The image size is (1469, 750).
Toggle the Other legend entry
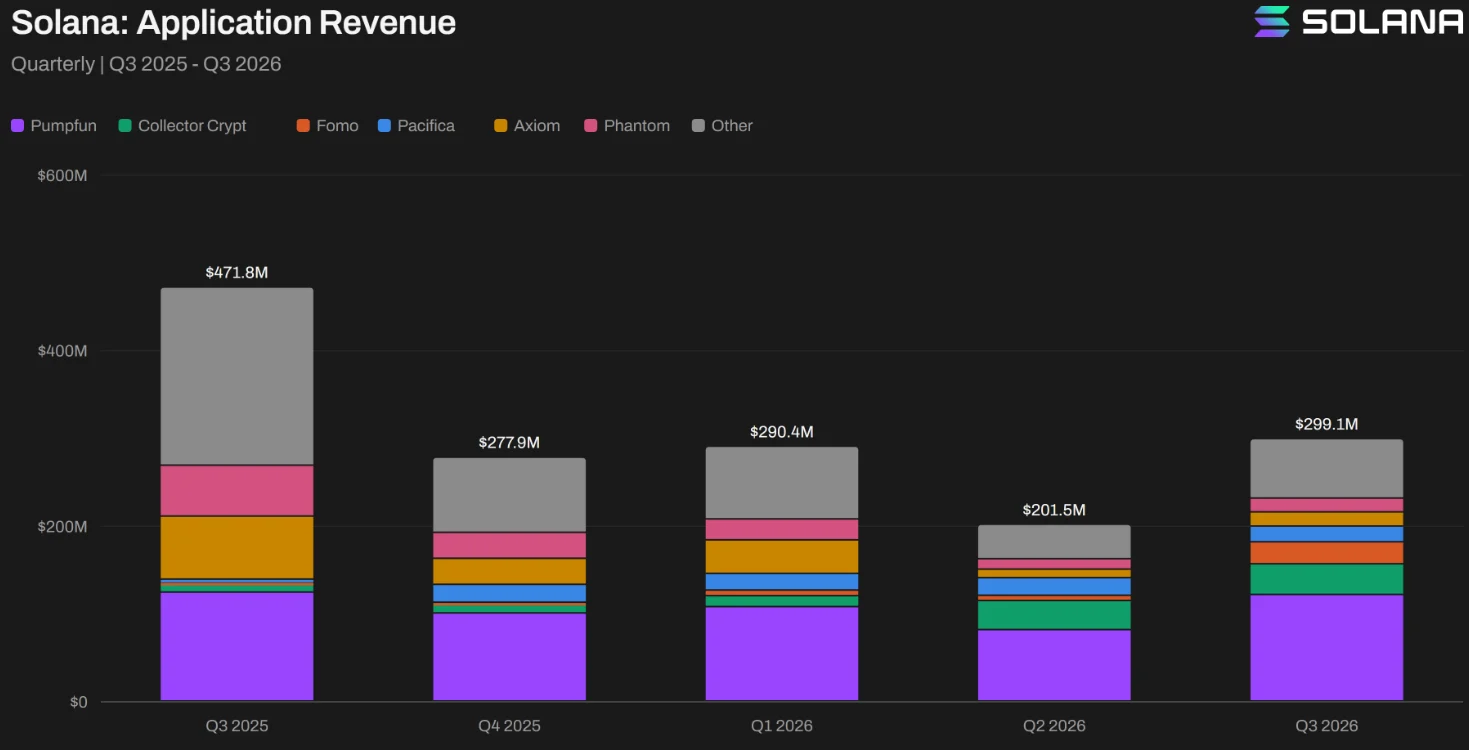coord(722,126)
